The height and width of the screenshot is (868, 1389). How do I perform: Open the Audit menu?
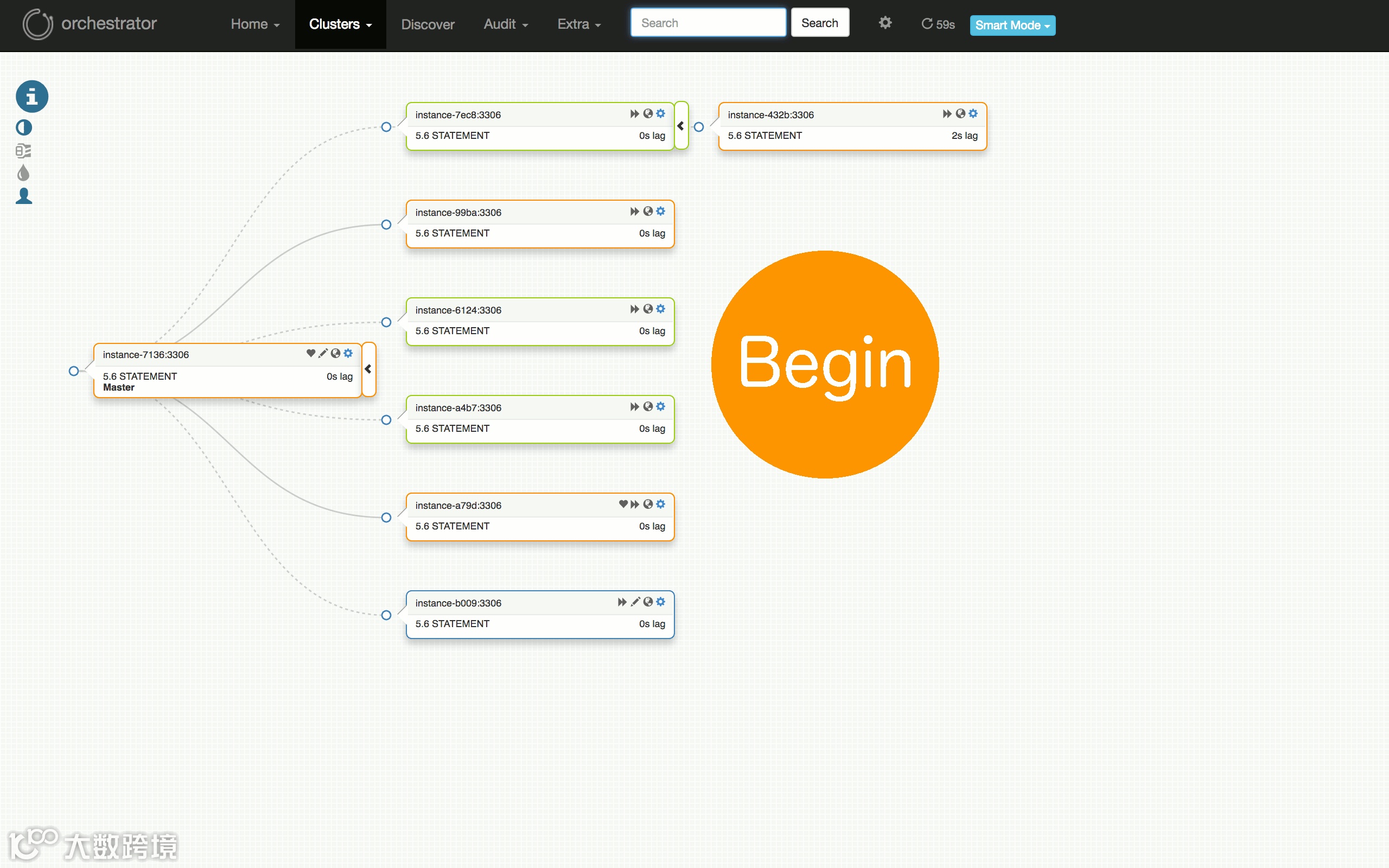505,24
